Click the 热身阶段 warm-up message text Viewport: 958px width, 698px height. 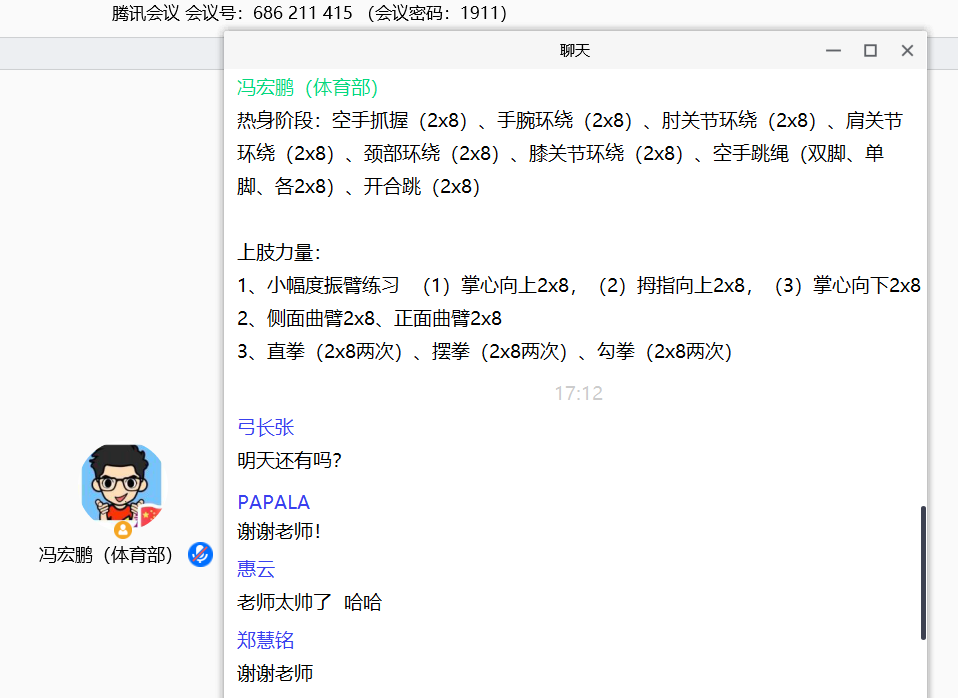[569, 153]
